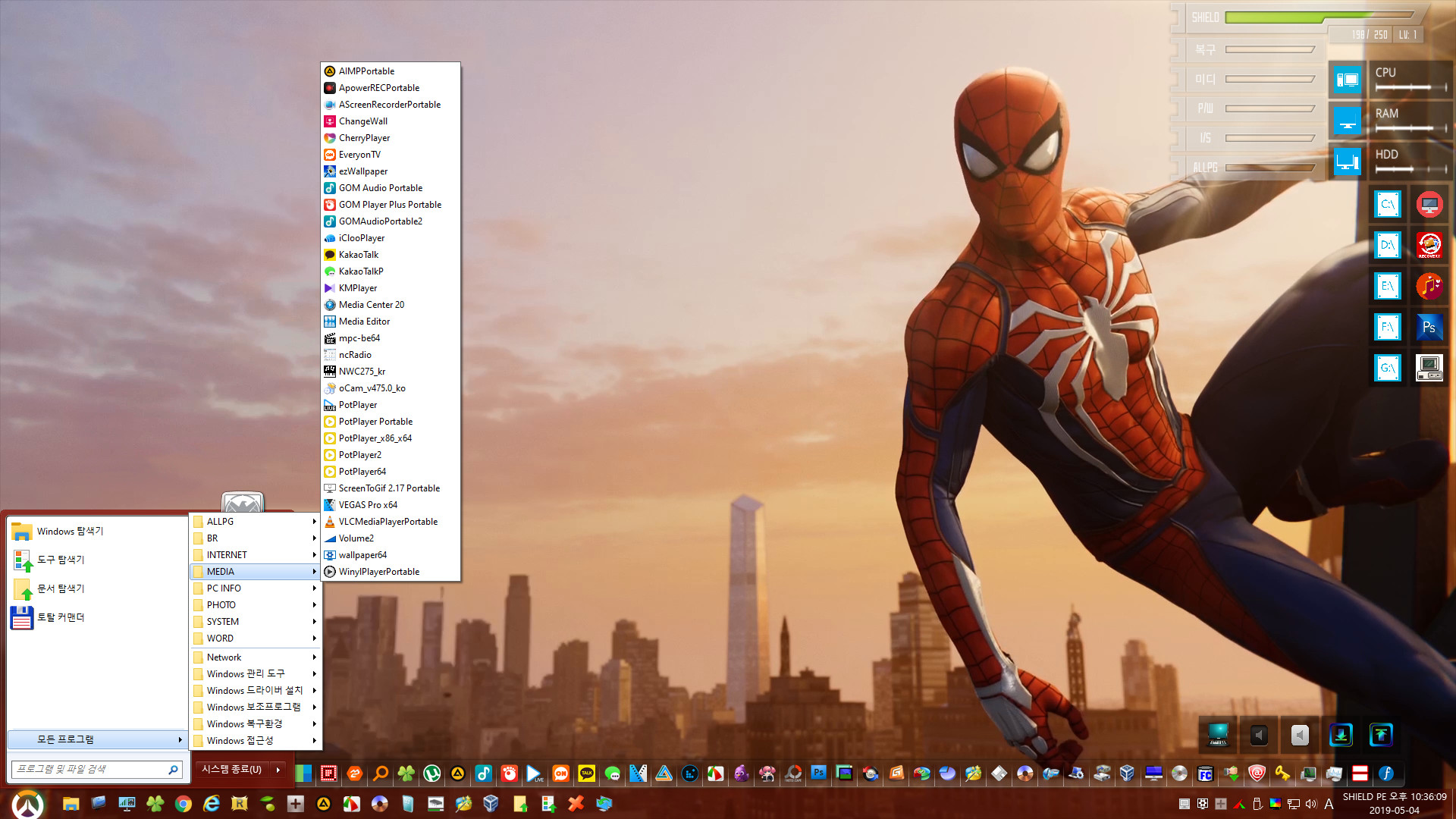Click the magnifier search icon in the dock
This screenshot has width=1456, height=819.
coord(381,773)
